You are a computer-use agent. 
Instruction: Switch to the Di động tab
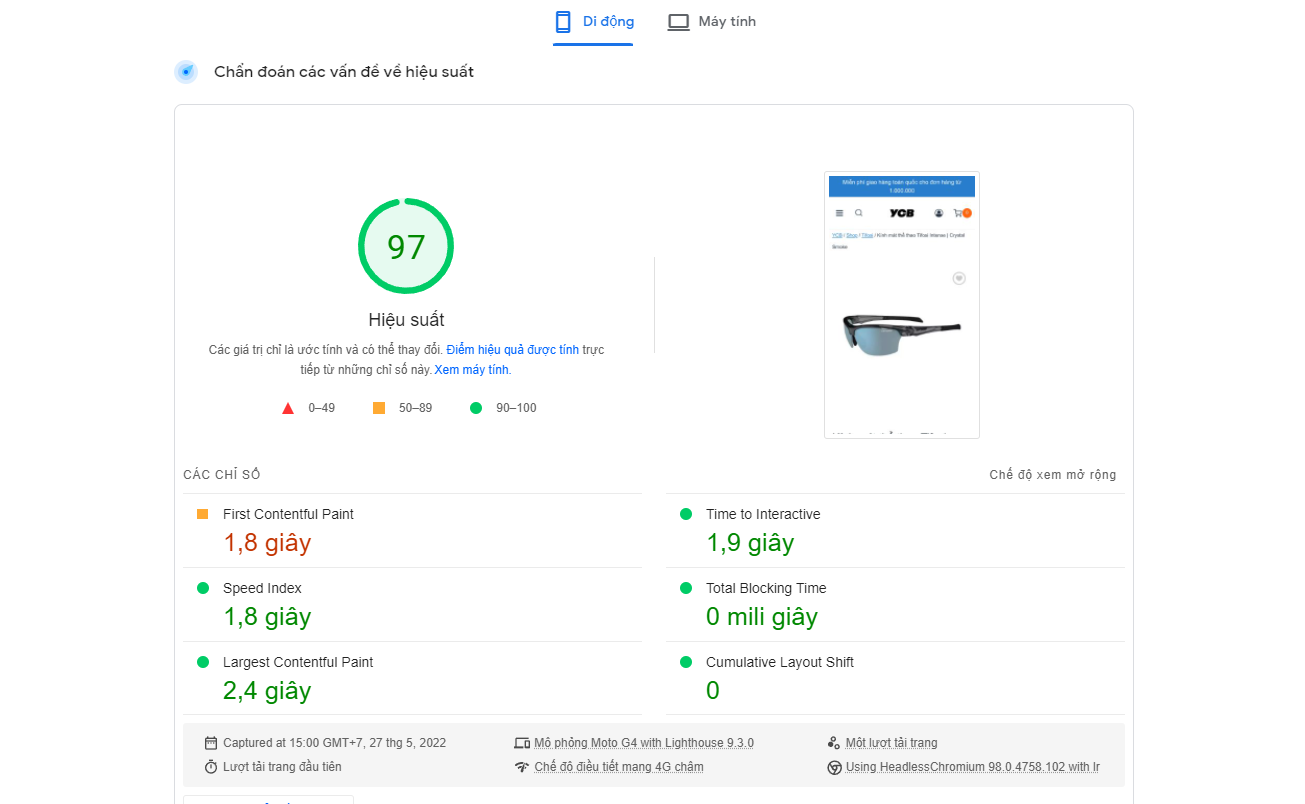coord(594,22)
